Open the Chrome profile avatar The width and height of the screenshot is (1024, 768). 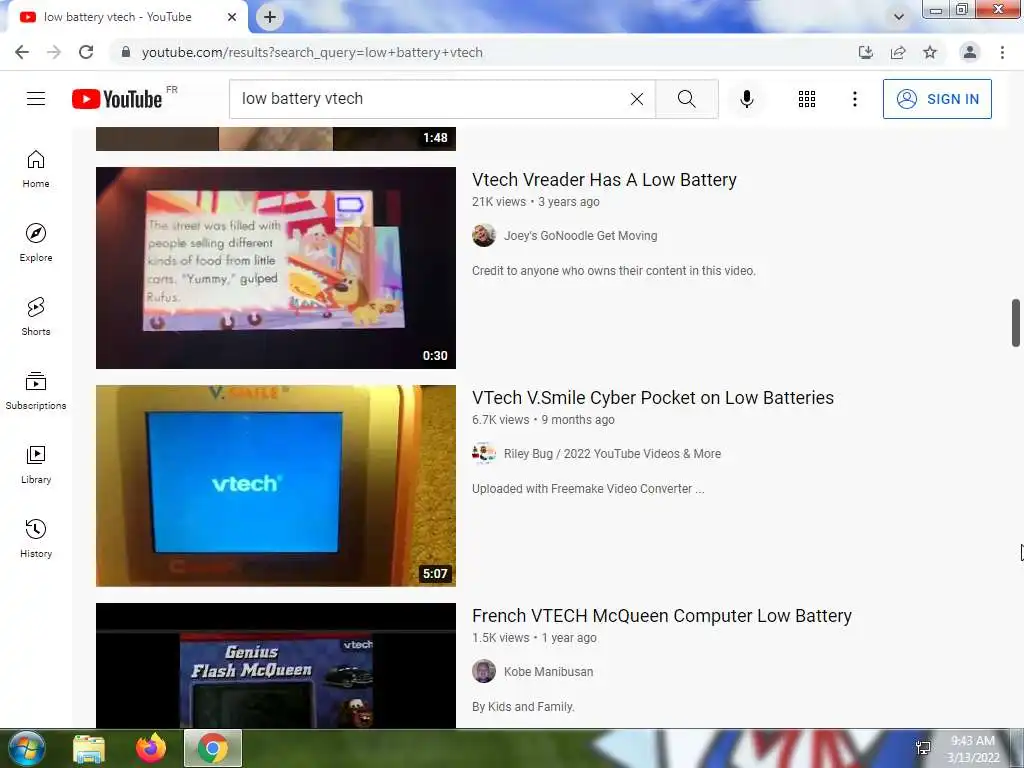pos(970,52)
